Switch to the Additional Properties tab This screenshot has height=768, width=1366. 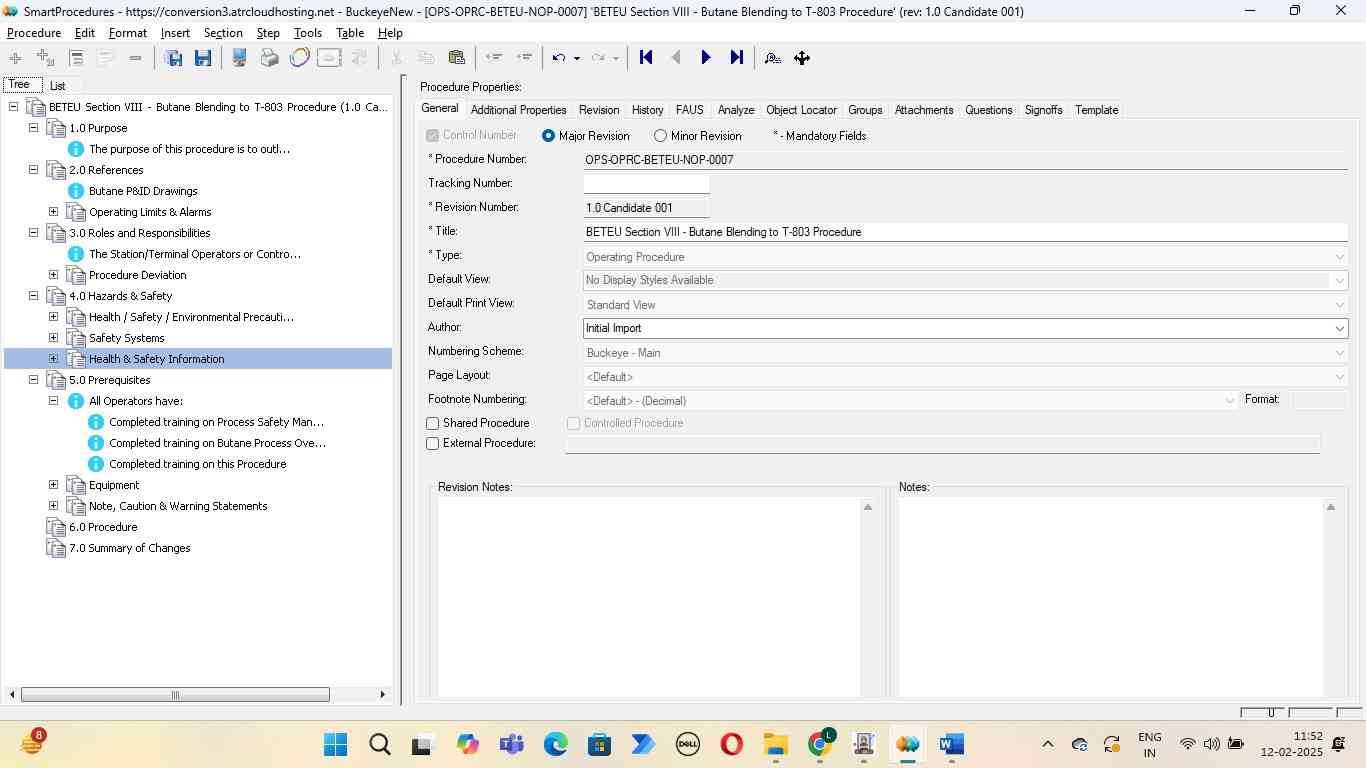tap(518, 110)
